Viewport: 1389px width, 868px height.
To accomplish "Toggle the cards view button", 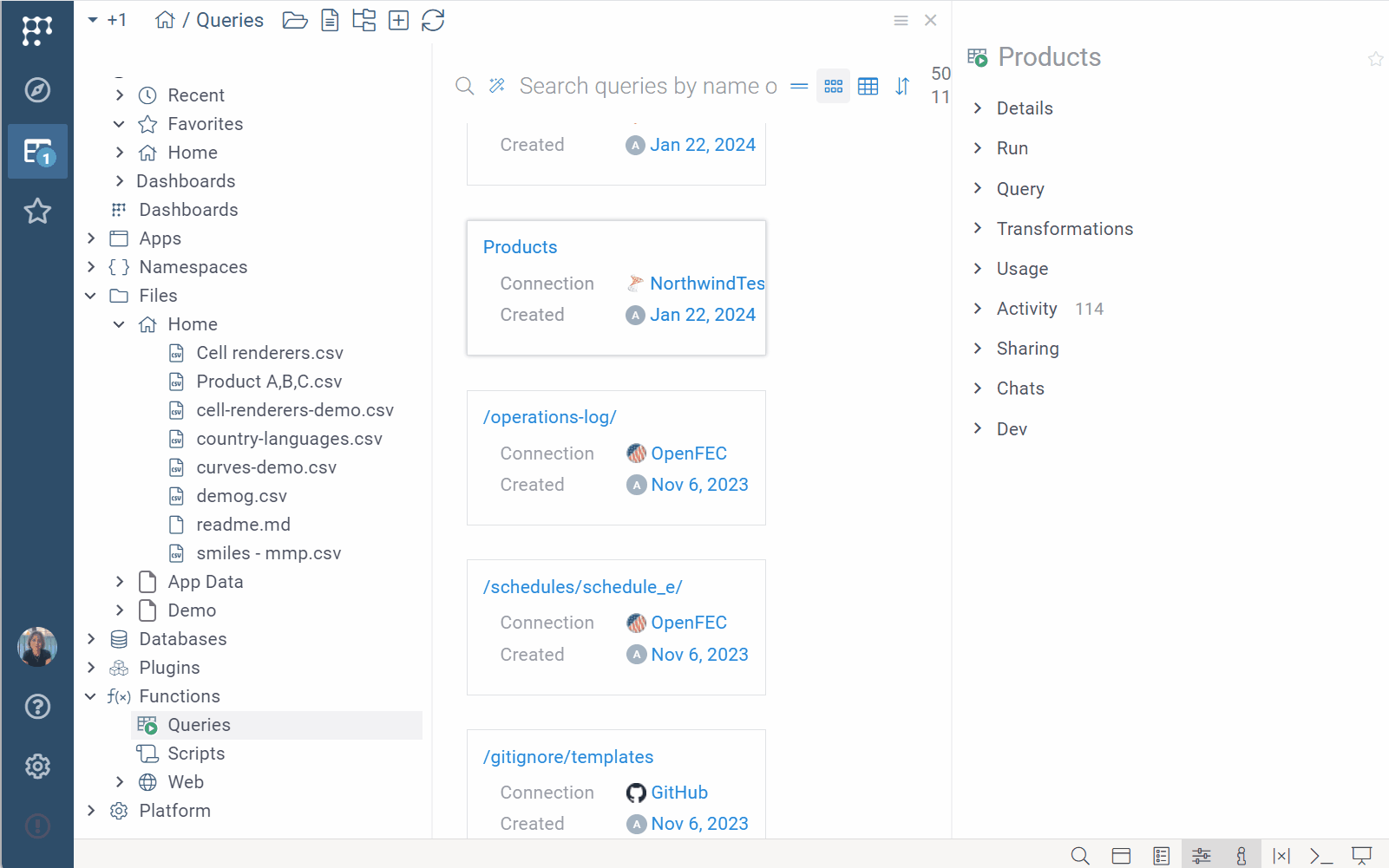I will [833, 86].
